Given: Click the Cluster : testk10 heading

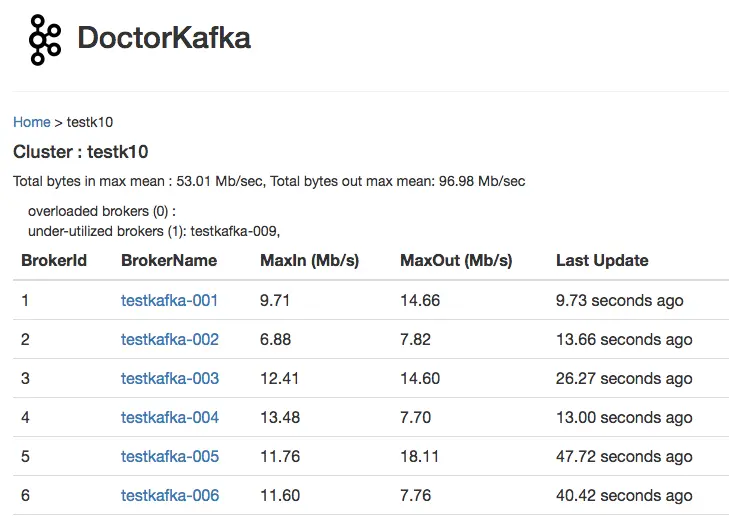Looking at the screenshot, I should tap(81, 152).
